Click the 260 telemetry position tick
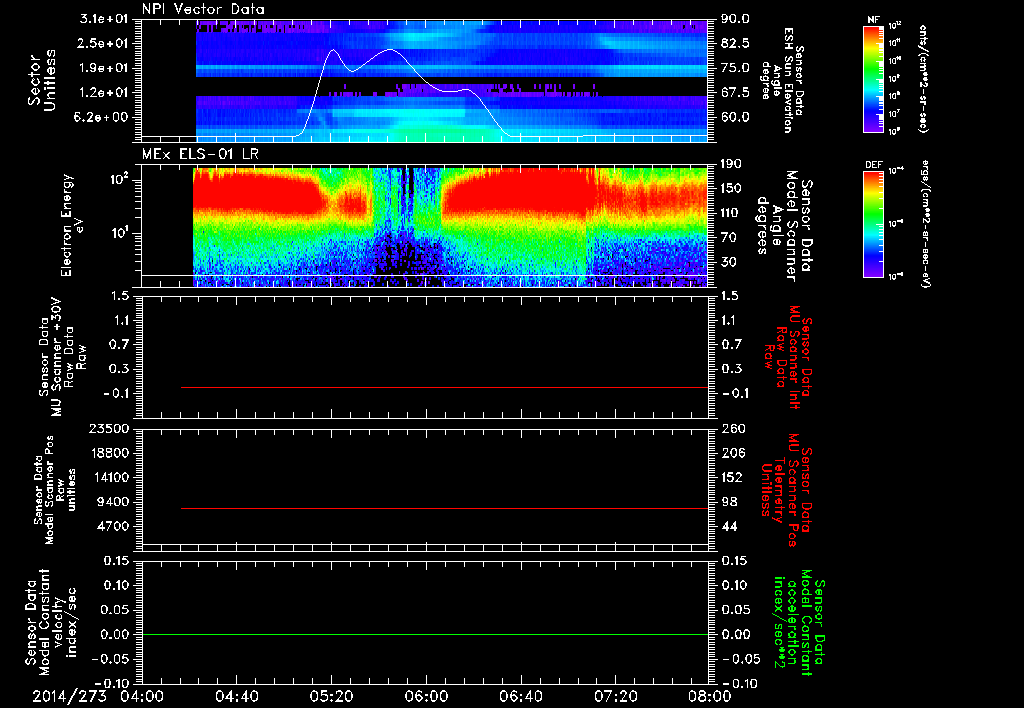Image resolution: width=1024 pixels, height=708 pixels. [732, 428]
